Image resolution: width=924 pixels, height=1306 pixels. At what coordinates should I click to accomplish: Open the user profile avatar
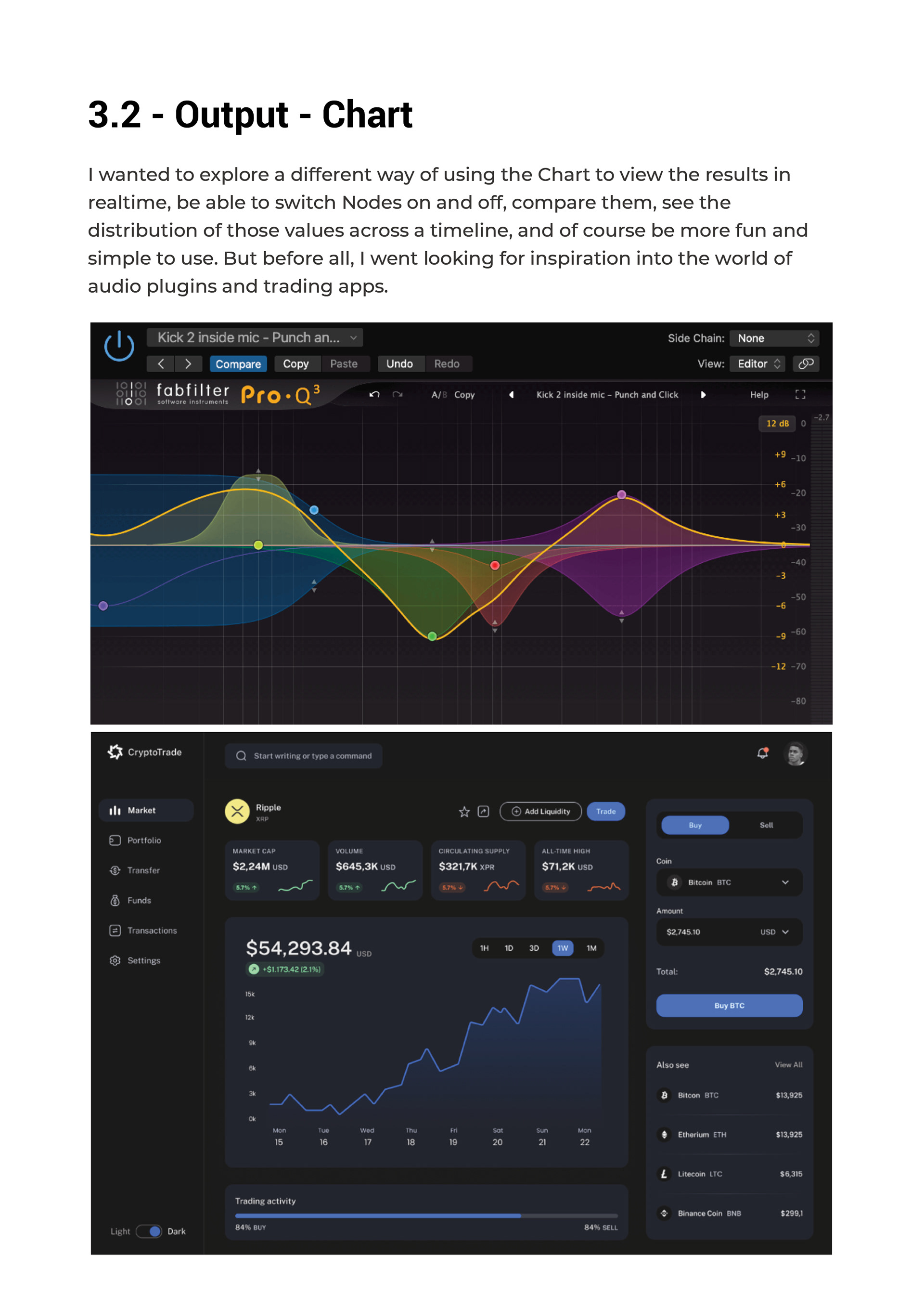pos(796,753)
